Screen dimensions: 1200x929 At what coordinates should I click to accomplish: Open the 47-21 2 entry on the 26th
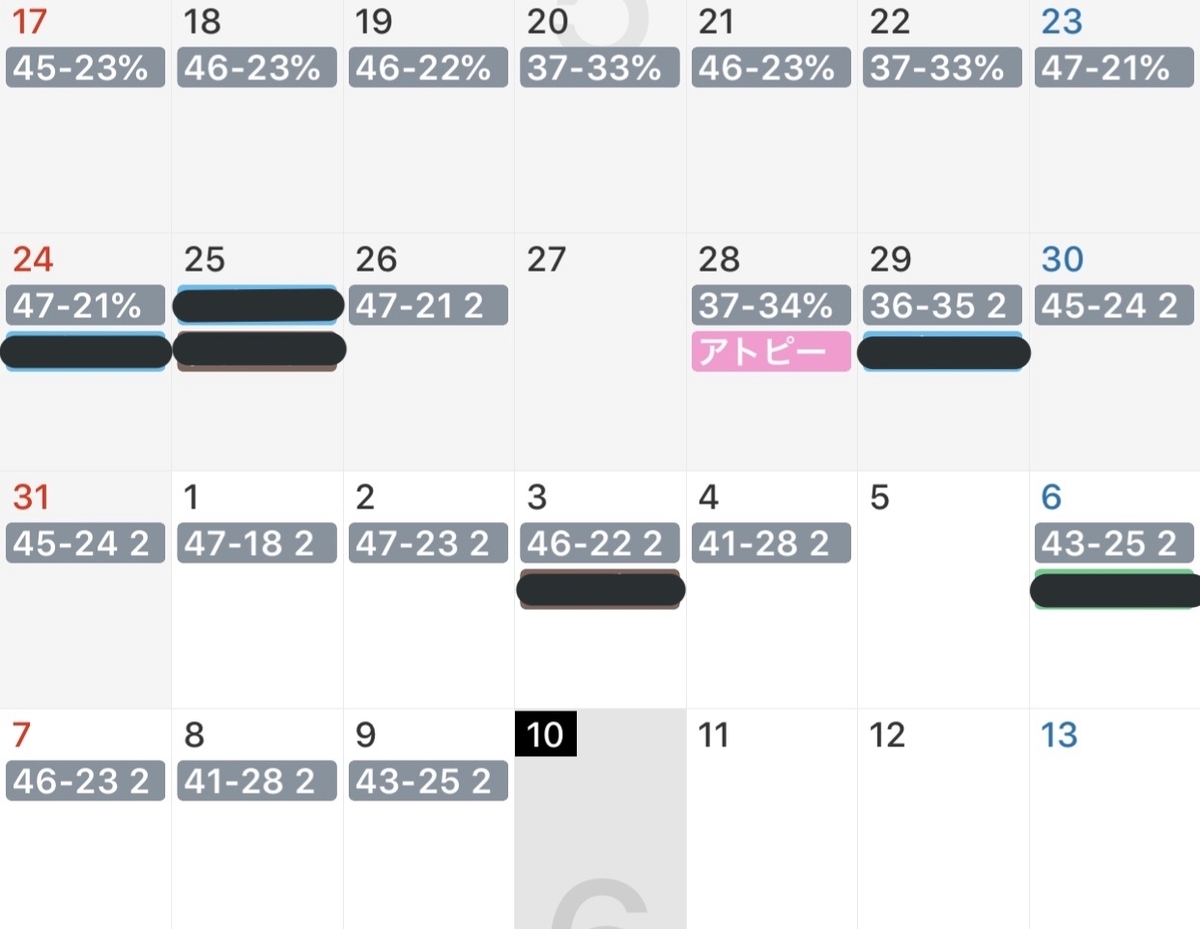(428, 305)
